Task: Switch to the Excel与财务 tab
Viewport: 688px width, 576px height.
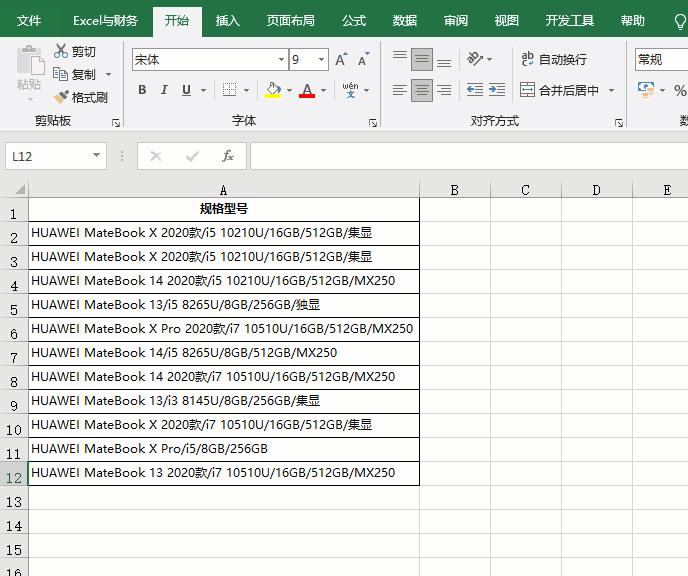Action: (x=105, y=21)
